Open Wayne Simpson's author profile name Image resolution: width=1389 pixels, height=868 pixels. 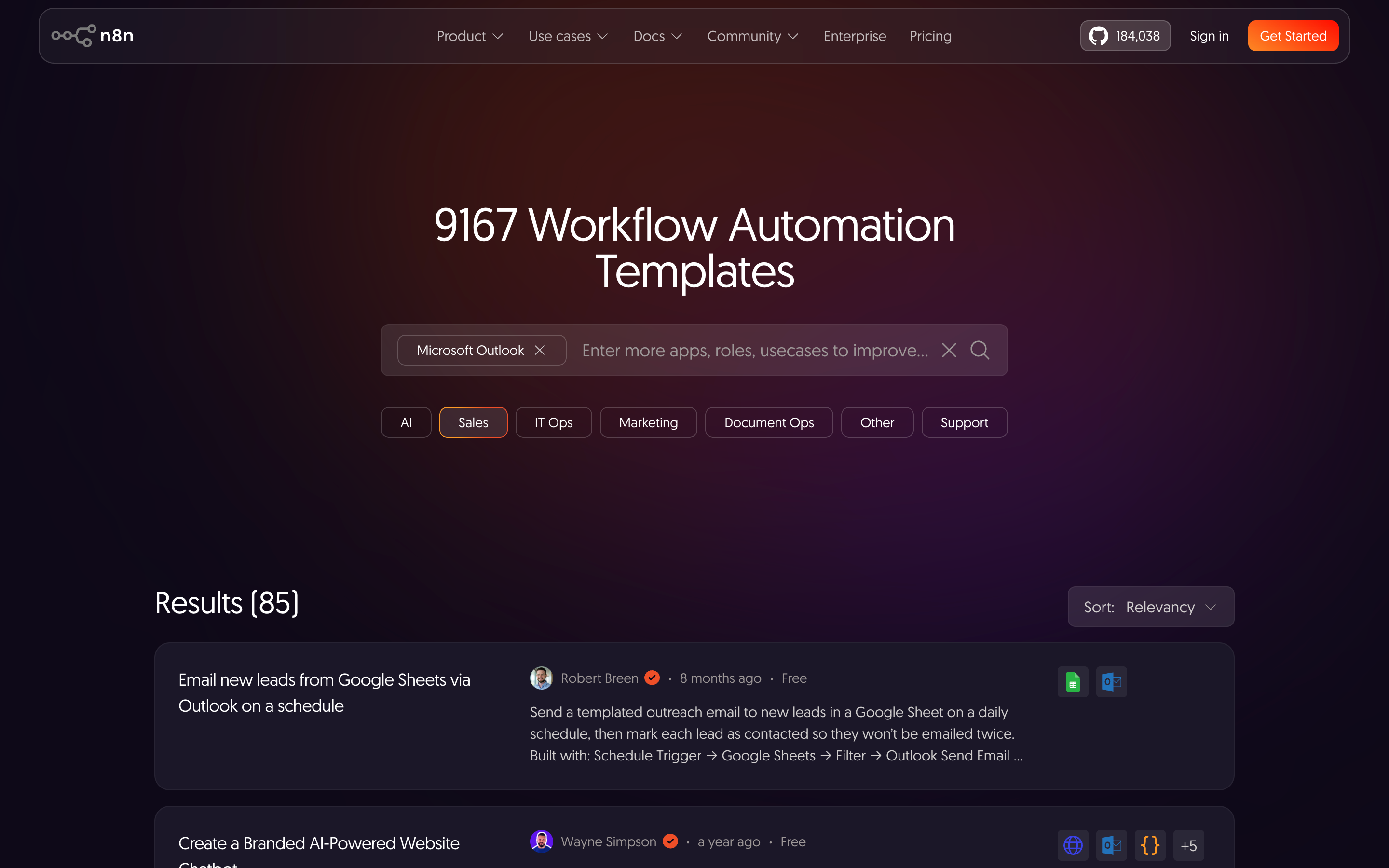point(608,841)
